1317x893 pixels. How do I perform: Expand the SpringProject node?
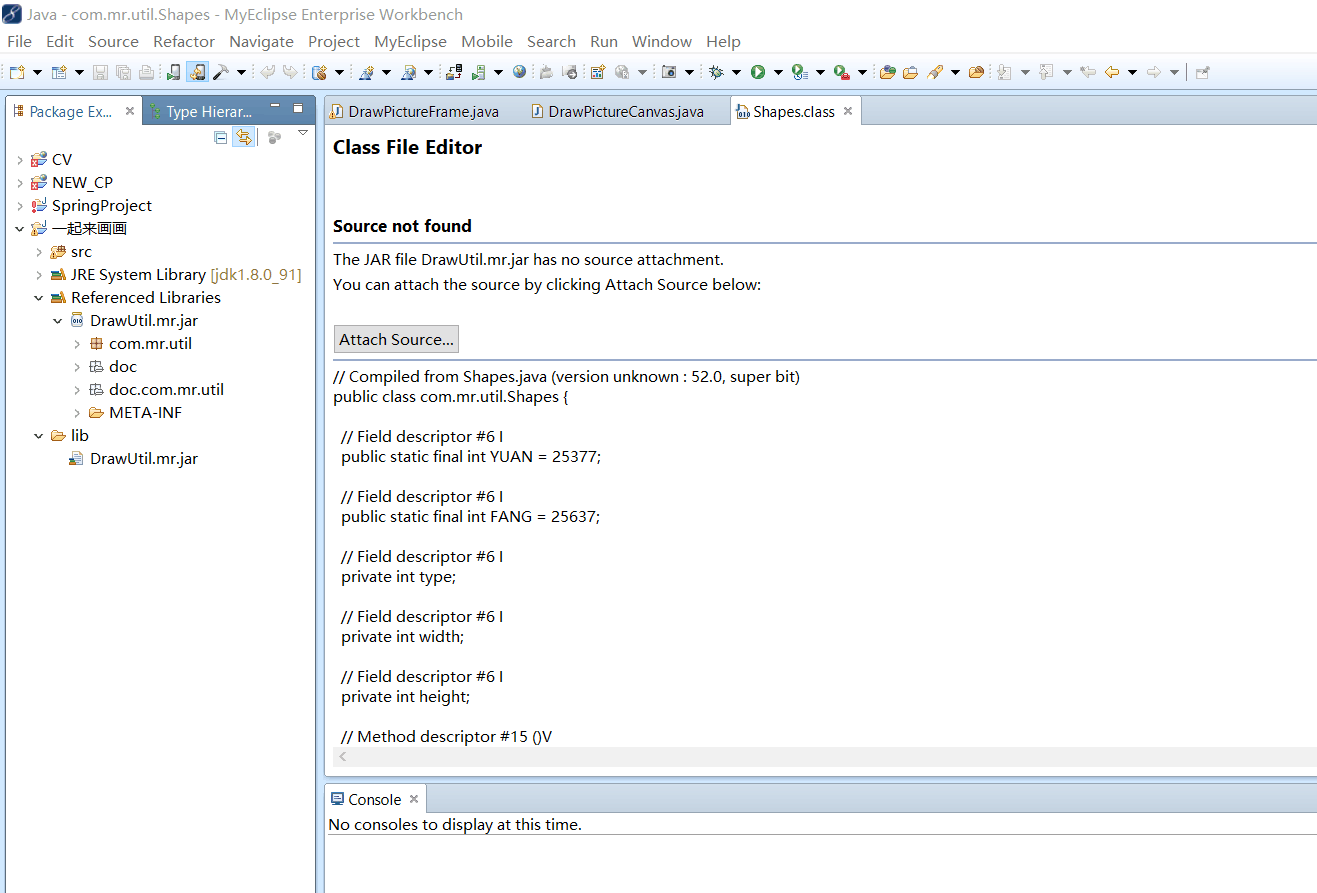(20, 206)
